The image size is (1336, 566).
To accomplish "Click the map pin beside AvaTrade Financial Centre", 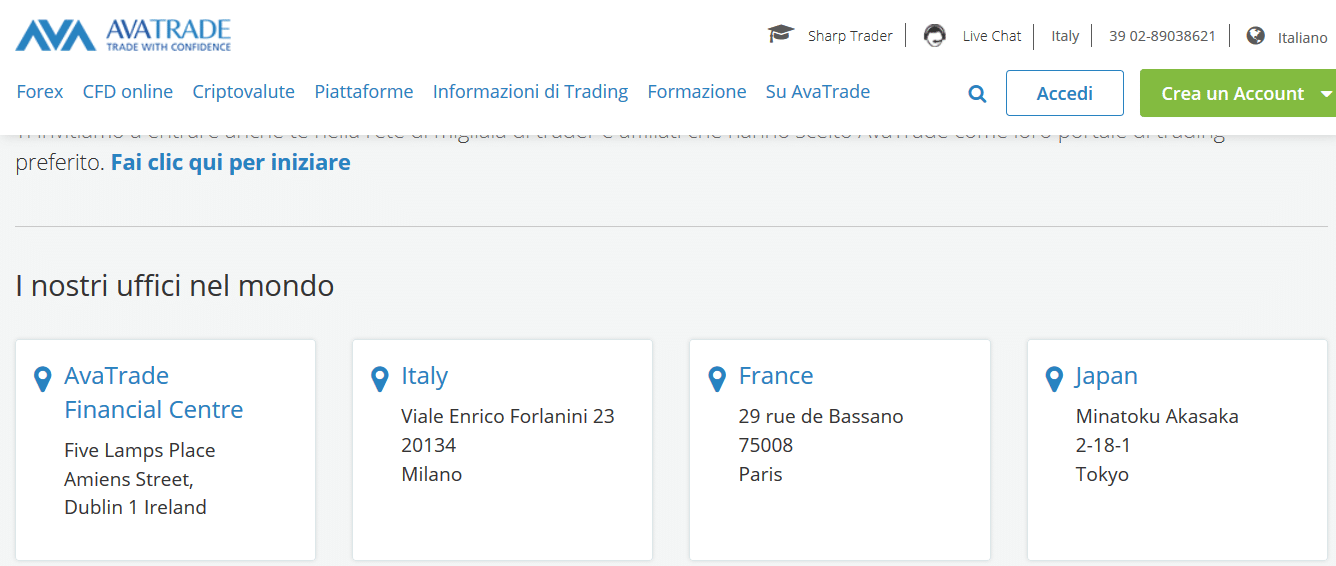I will tap(42, 379).
